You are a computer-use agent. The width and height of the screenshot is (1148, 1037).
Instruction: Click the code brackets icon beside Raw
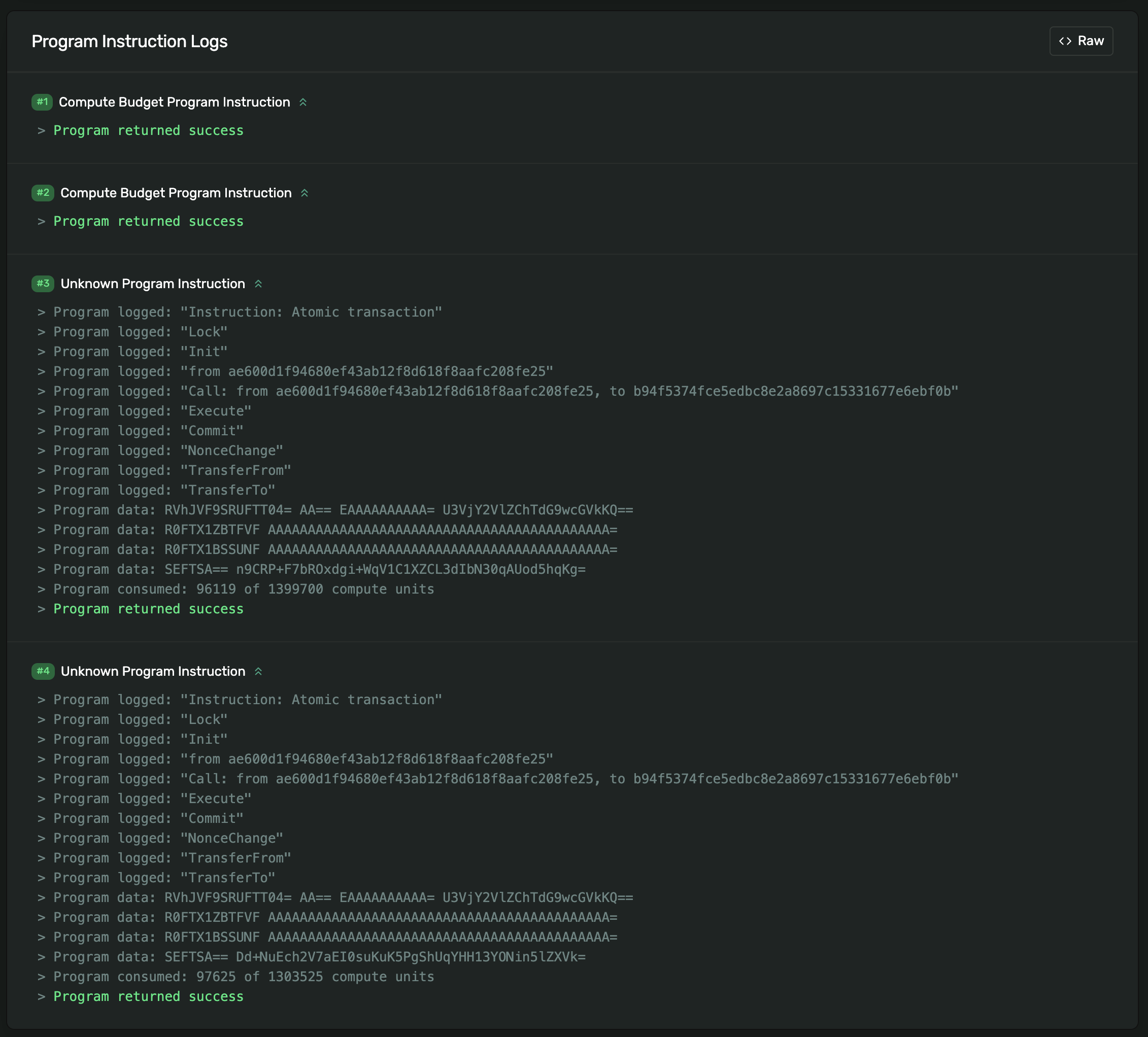click(x=1065, y=41)
